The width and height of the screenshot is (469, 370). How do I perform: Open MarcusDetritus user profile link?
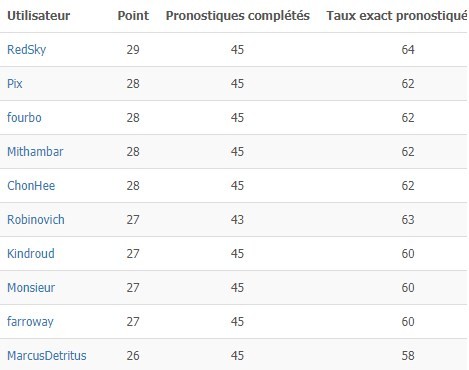[47, 356]
